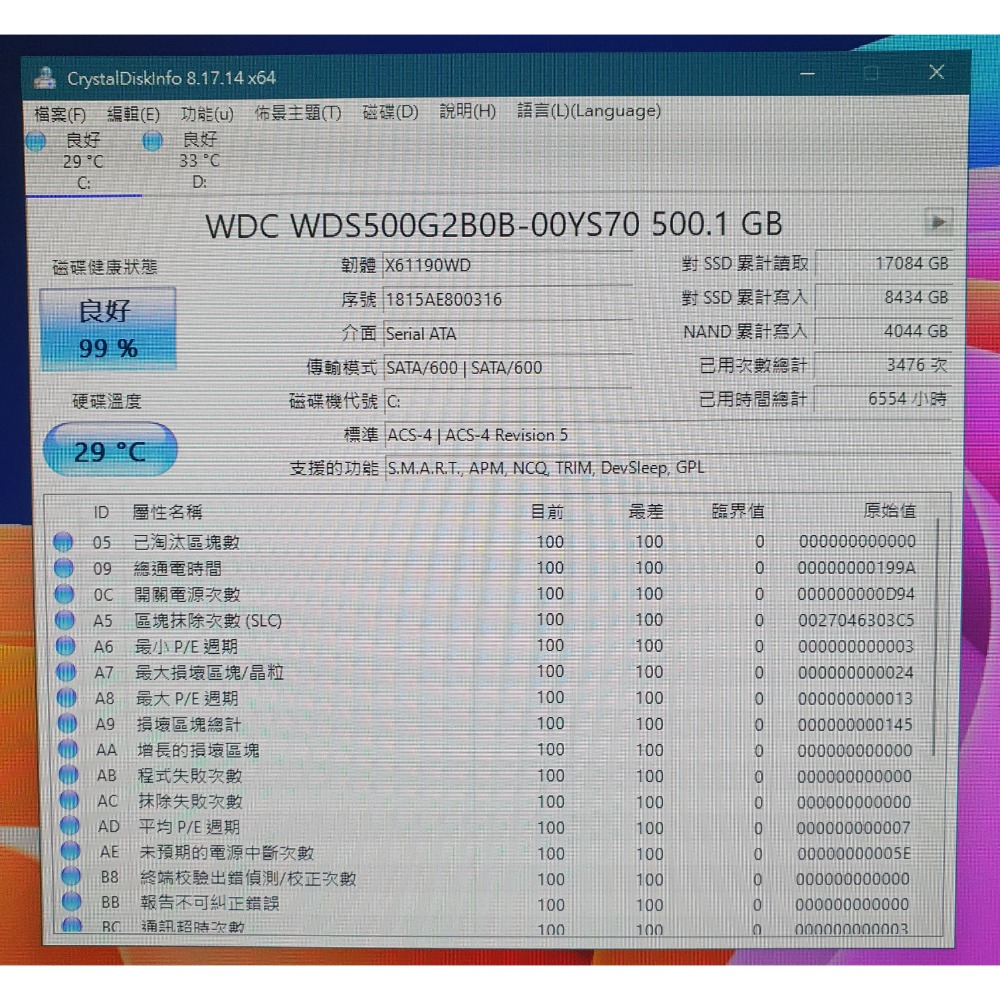Screen dimensions: 1000x1000
Task: Click the CrystalDiskInfo title bar icon
Action: (45, 78)
